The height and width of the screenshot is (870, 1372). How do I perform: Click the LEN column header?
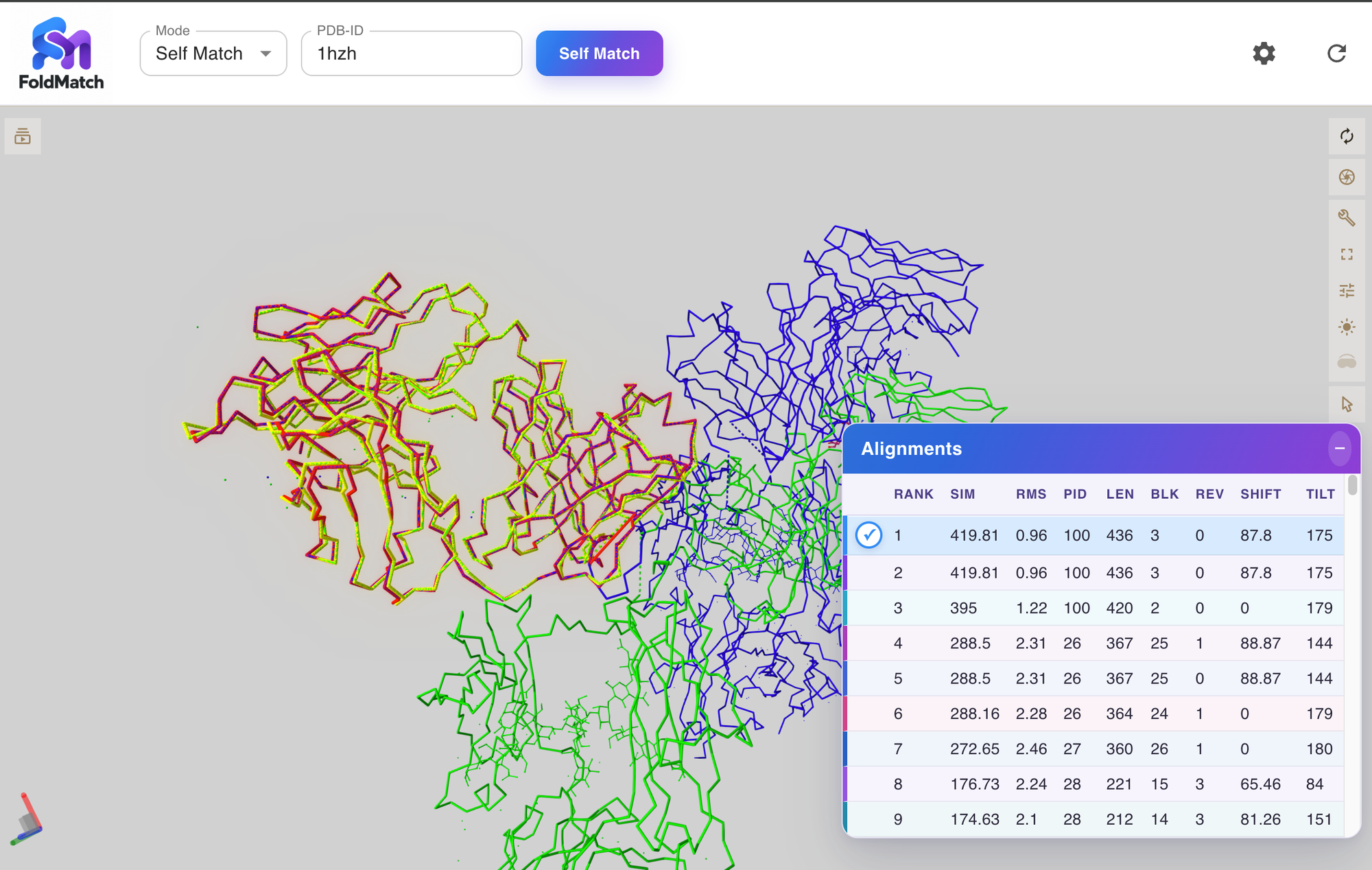coord(1120,494)
